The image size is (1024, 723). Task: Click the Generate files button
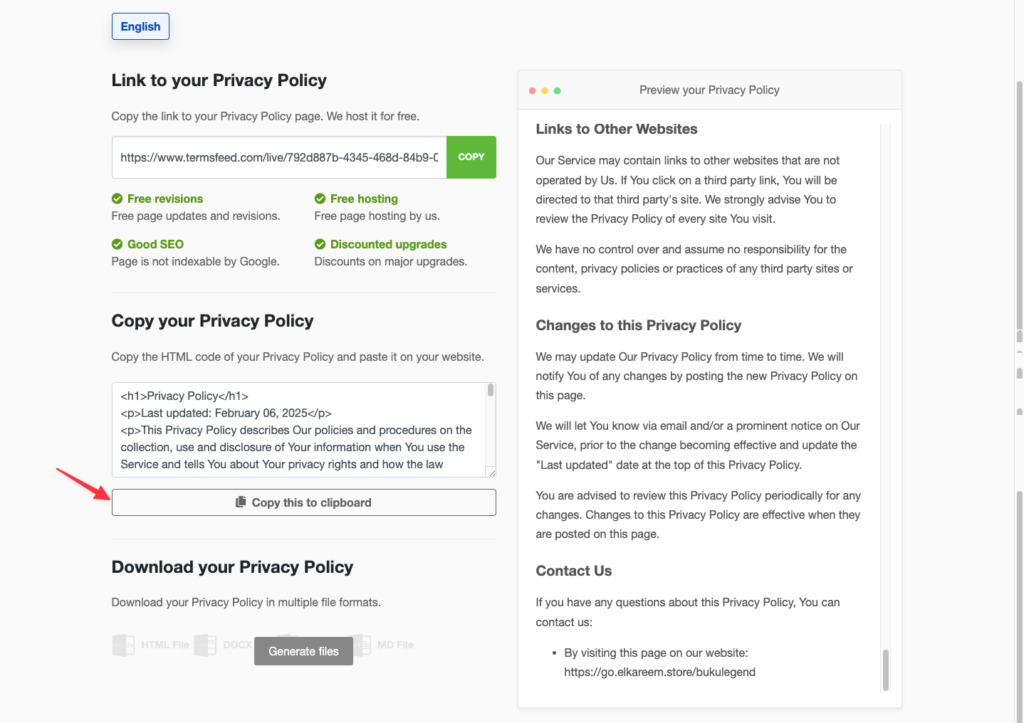(303, 651)
